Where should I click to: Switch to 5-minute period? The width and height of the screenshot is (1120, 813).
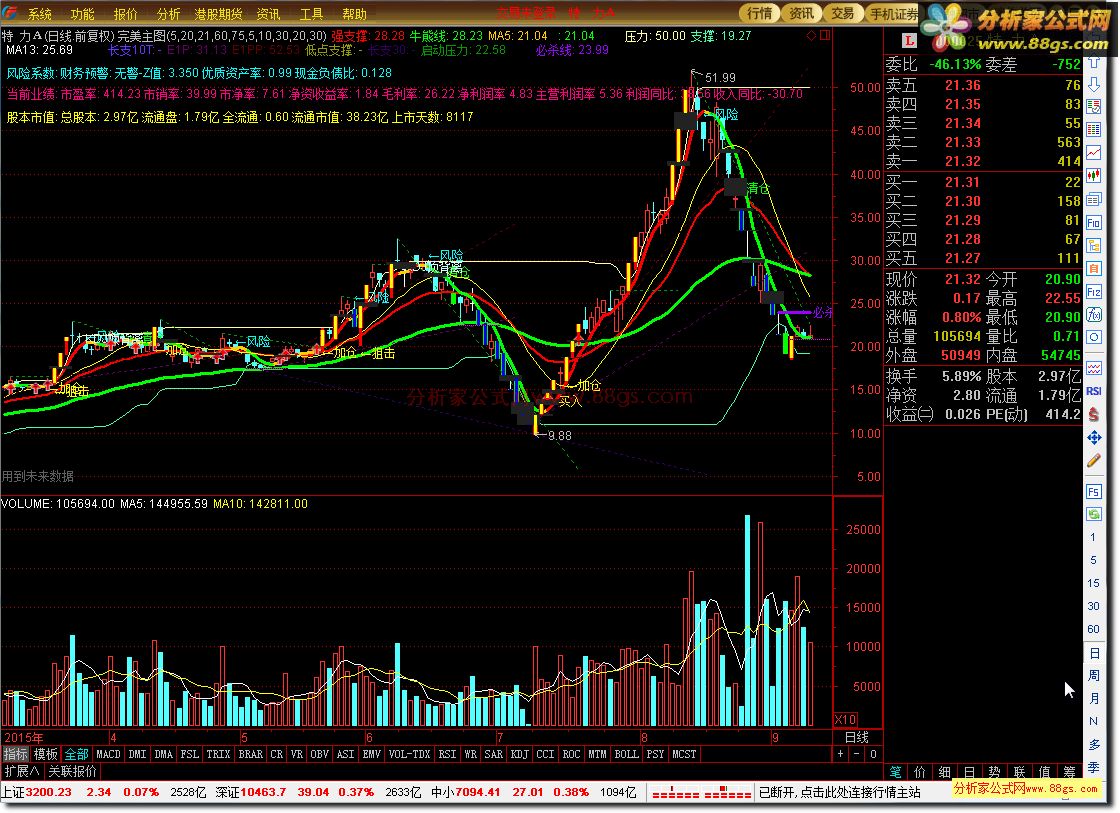[x=1094, y=559]
